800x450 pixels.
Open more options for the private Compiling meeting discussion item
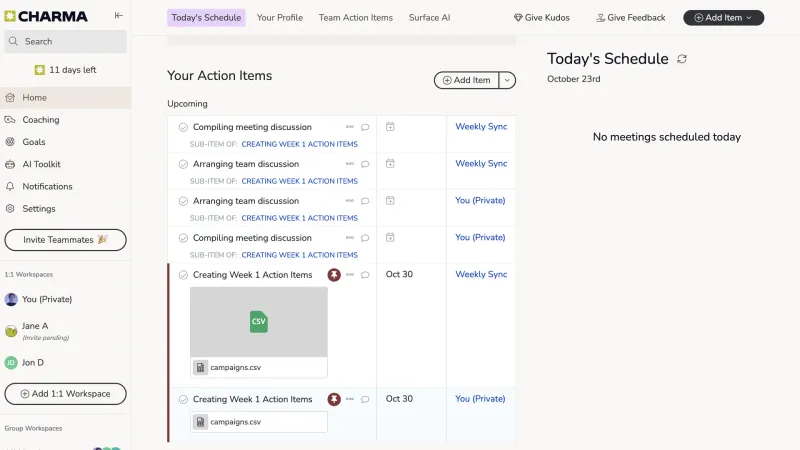pos(349,238)
